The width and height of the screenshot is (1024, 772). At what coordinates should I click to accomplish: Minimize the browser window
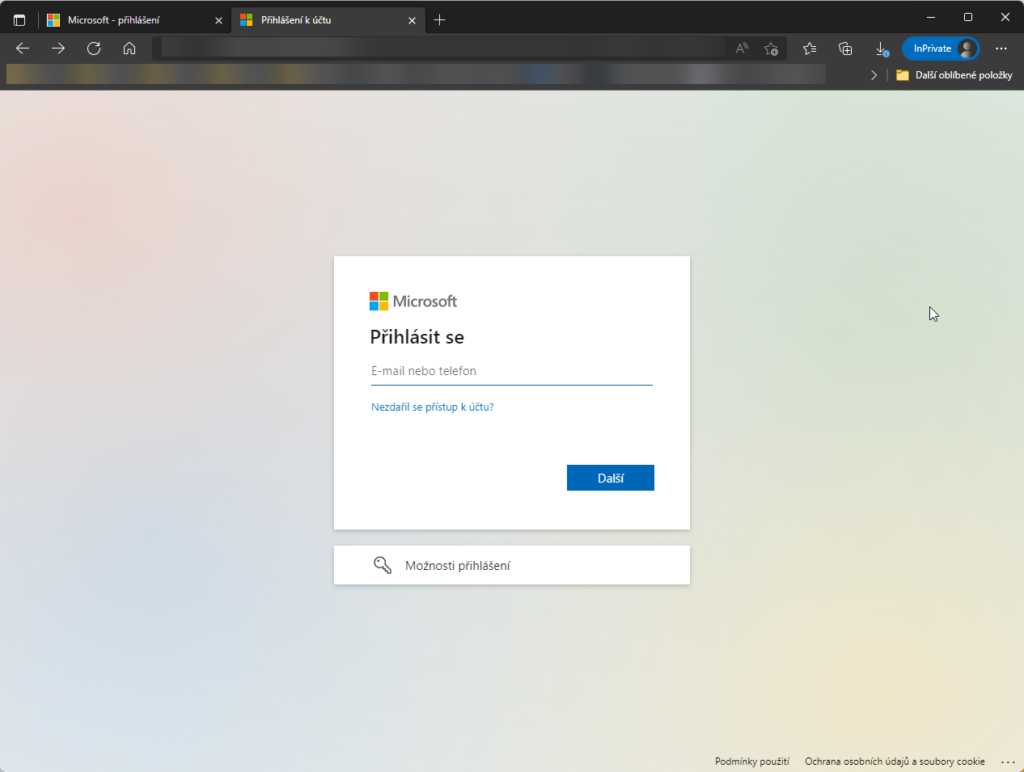931,17
